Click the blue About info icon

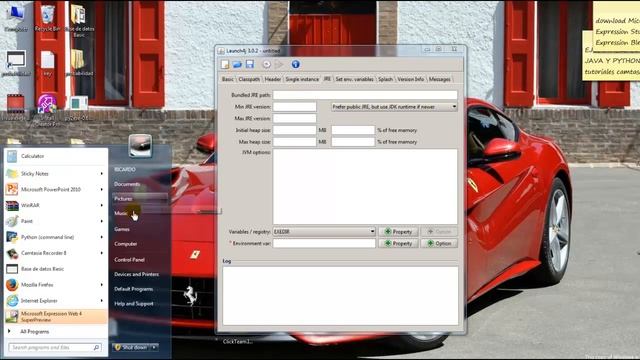click(296, 64)
